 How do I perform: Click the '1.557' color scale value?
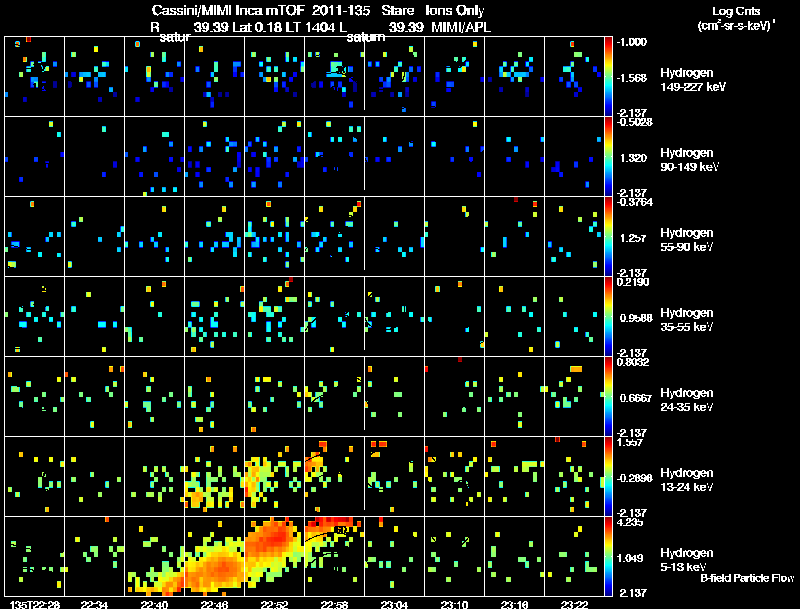(630, 442)
